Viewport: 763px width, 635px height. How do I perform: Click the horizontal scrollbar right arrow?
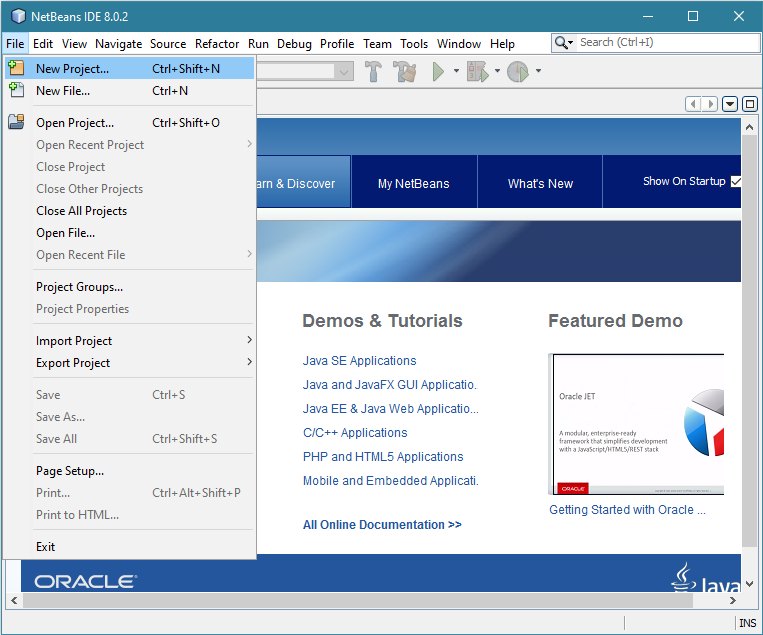click(x=733, y=600)
